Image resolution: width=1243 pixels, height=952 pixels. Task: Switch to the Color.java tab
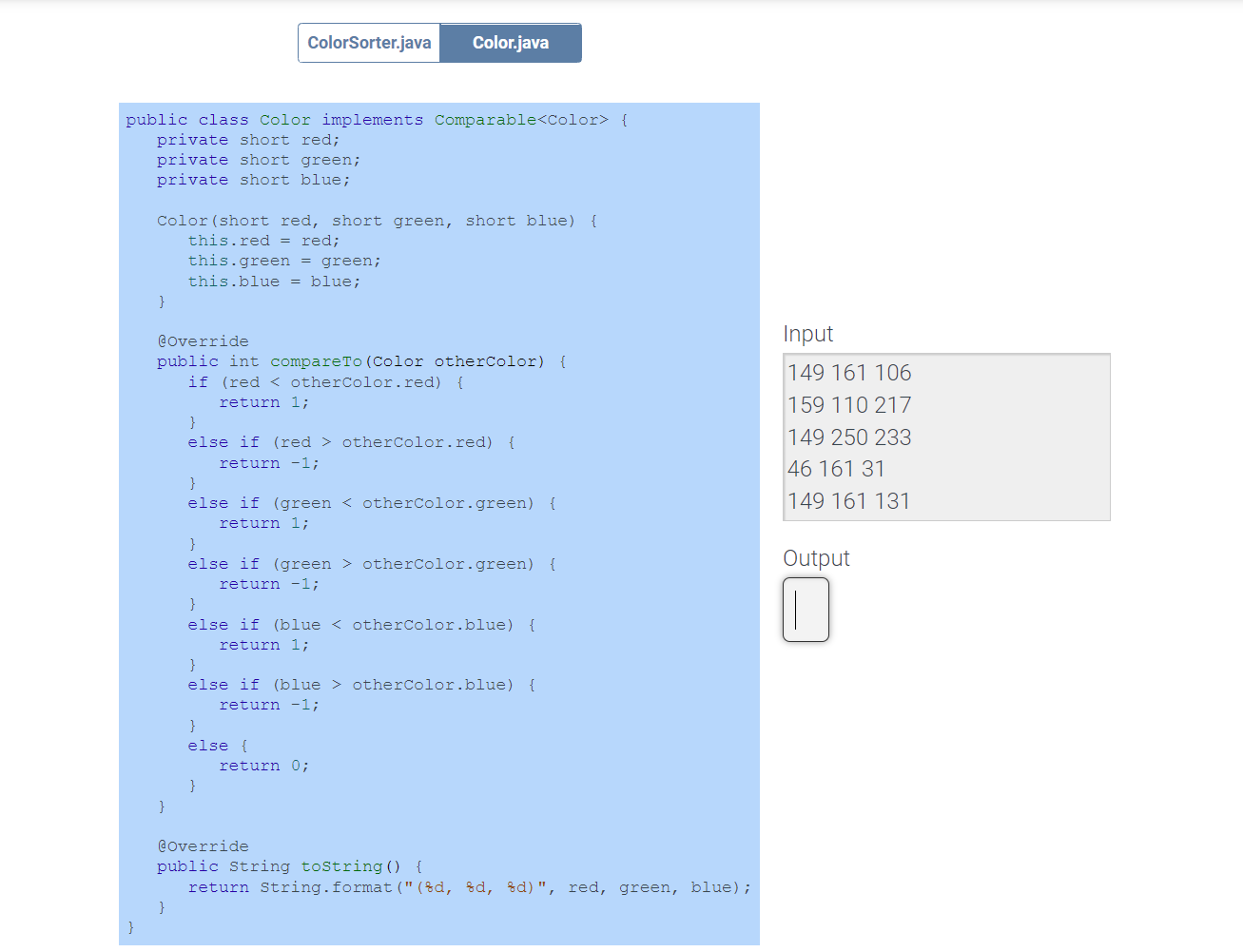pos(511,42)
